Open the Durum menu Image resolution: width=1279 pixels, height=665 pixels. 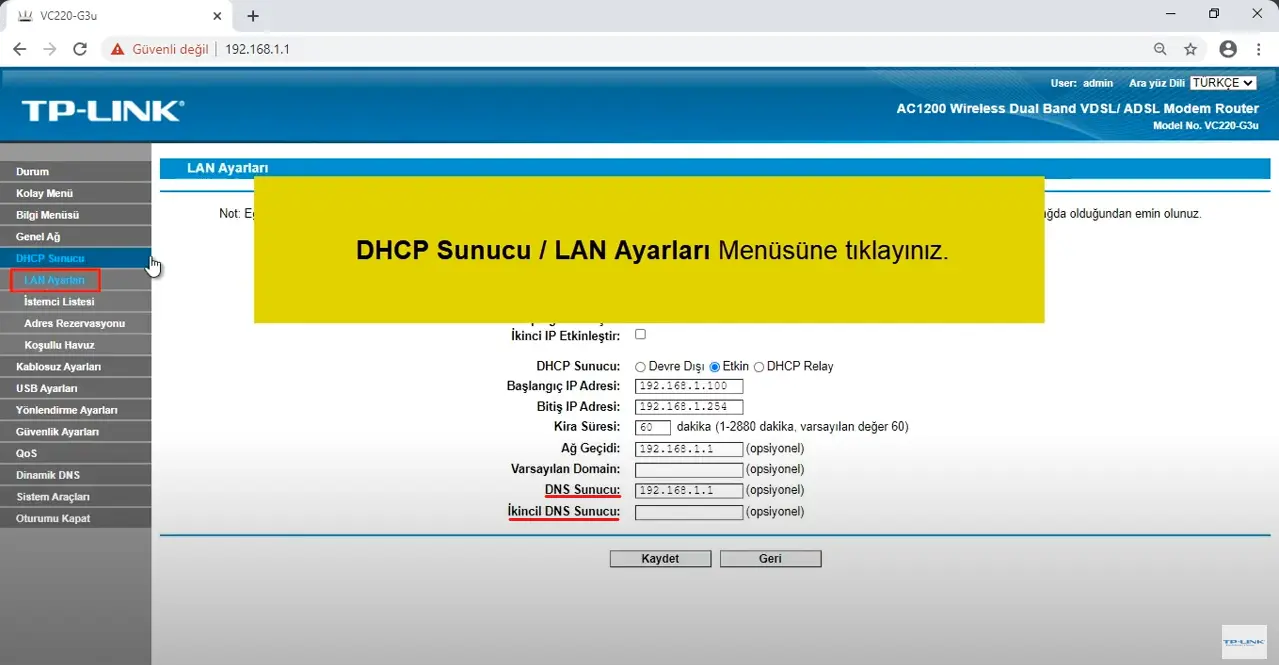(76, 171)
